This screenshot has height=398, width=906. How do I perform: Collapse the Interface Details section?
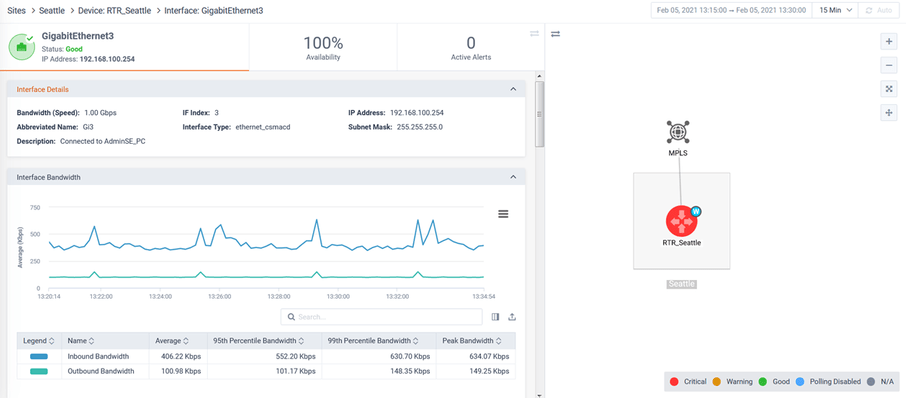513,89
